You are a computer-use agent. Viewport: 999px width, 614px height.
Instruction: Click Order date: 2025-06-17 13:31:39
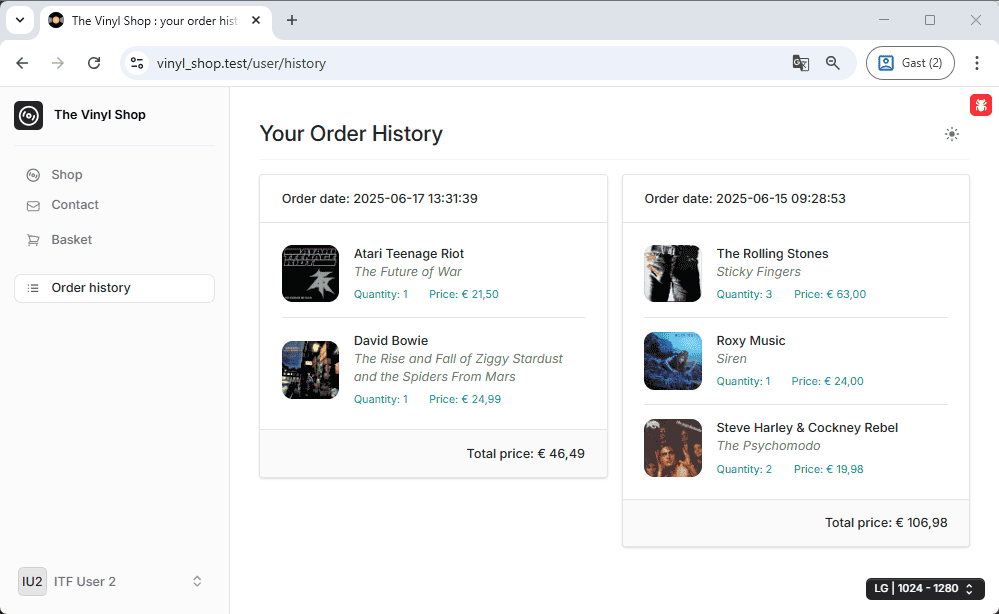(380, 199)
